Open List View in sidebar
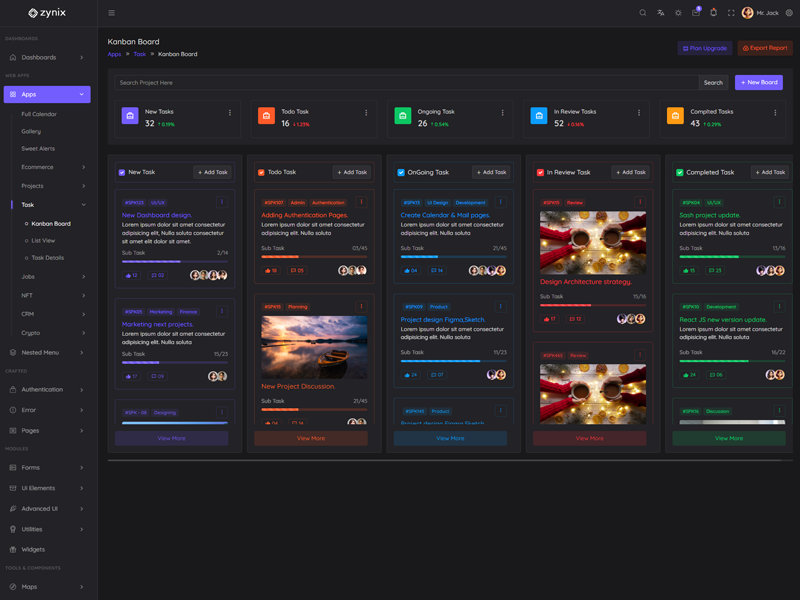 point(43,240)
